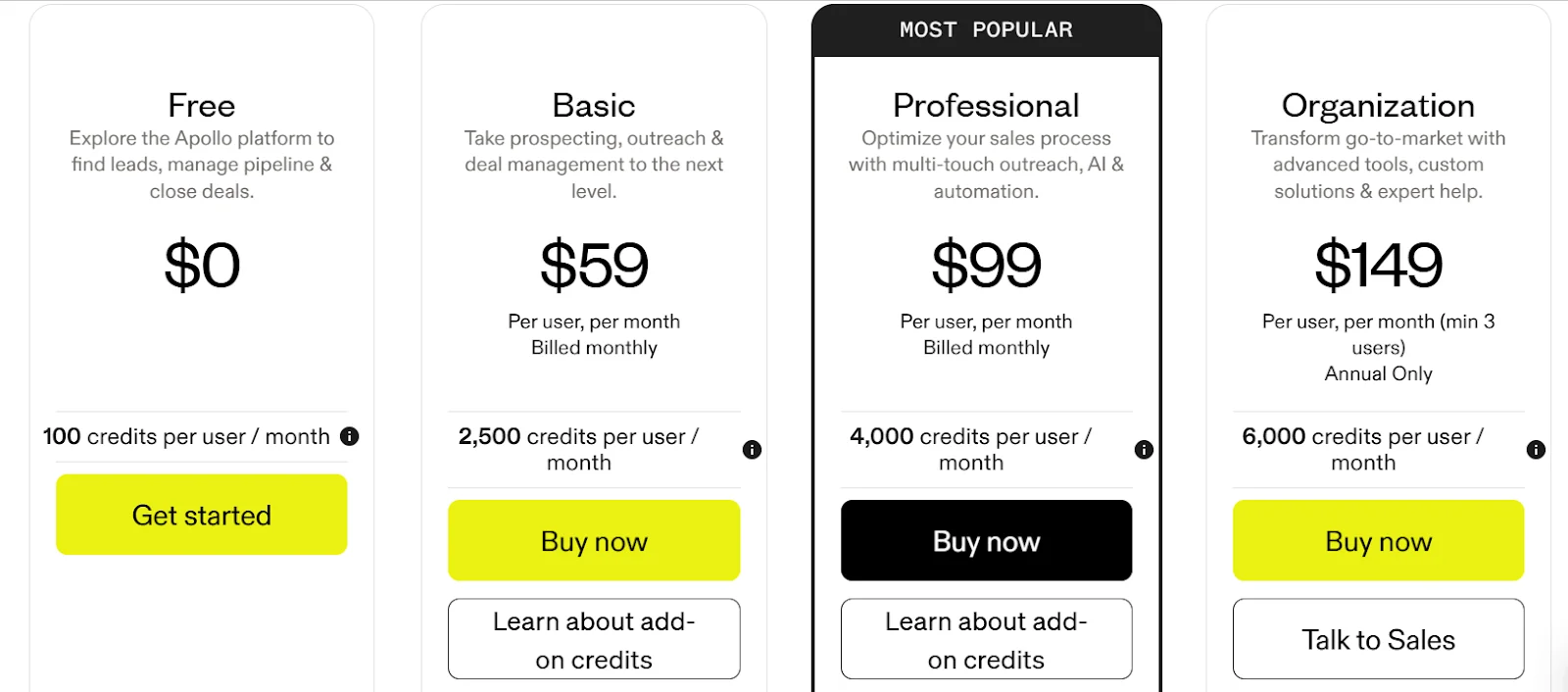Click info icon beside Organization 6,000 credits
The image size is (1568, 692).
[x=1536, y=450]
